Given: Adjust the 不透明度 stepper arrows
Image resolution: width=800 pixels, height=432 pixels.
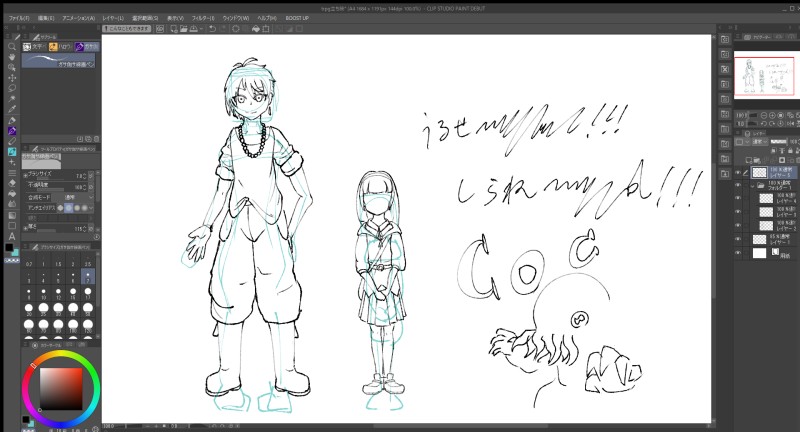Looking at the screenshot, I should [85, 187].
